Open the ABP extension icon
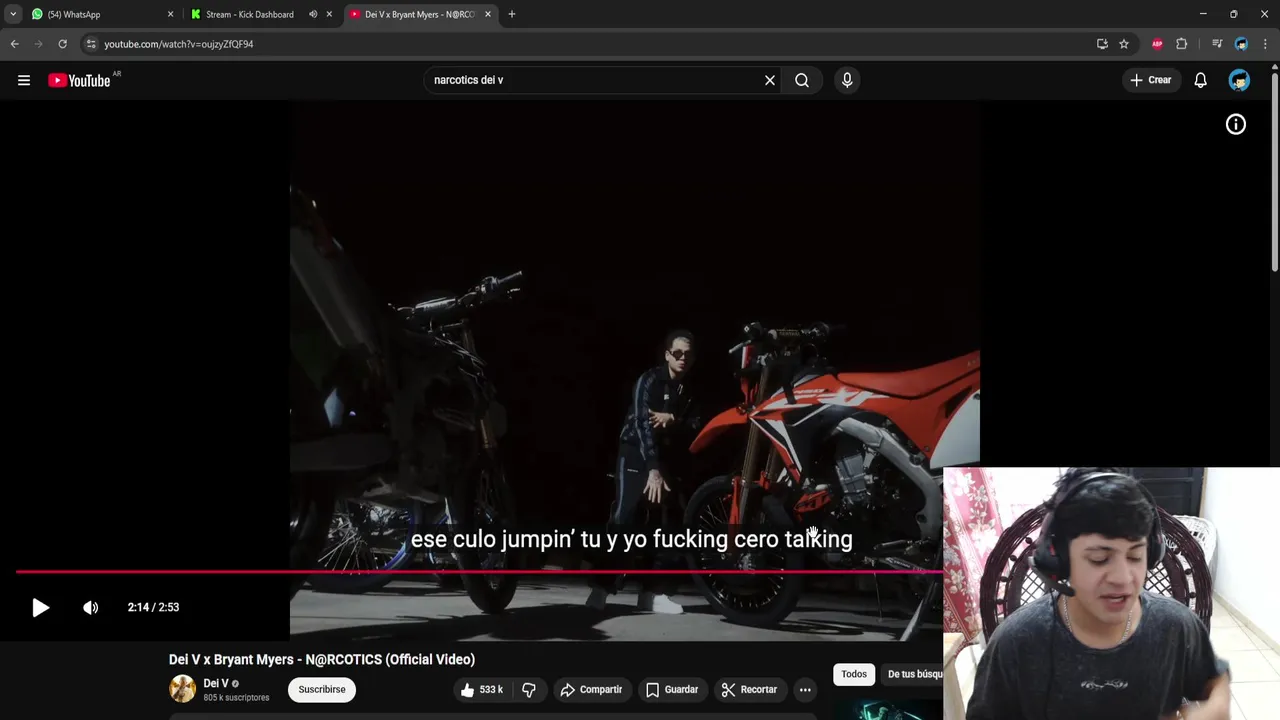This screenshot has height=720, width=1280. tap(1157, 44)
